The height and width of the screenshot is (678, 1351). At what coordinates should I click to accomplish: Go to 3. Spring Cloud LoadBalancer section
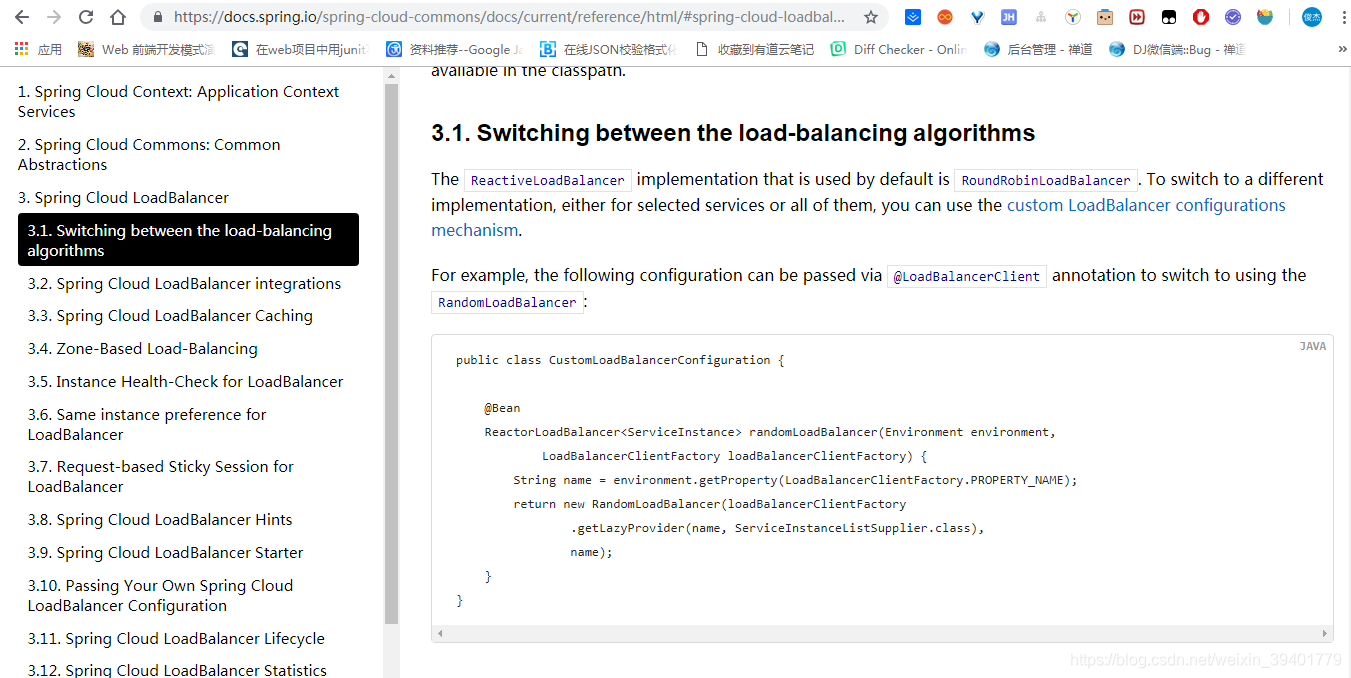(123, 197)
